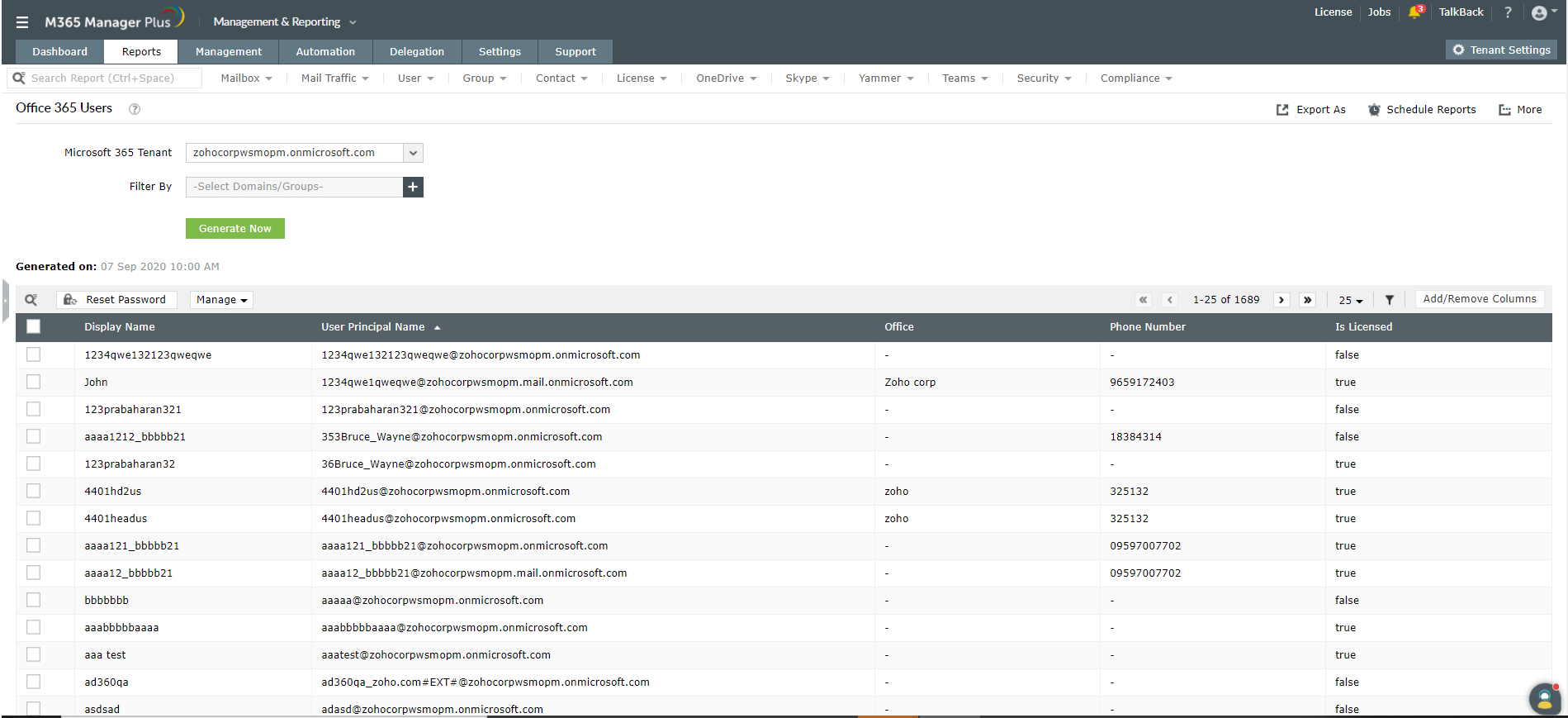Sort by Display Name column header
This screenshot has height=718, width=1568.
tap(120, 327)
